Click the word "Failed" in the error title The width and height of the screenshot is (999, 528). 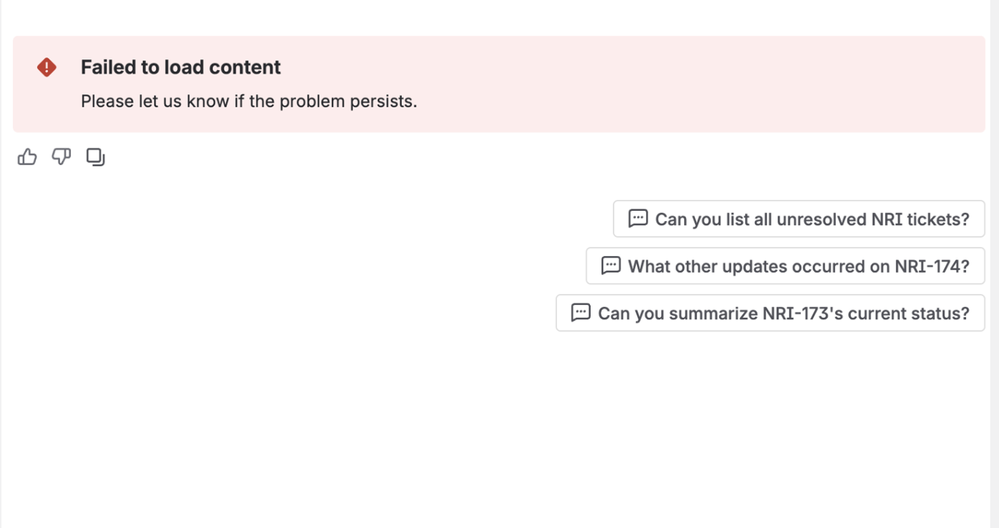(x=109, y=67)
